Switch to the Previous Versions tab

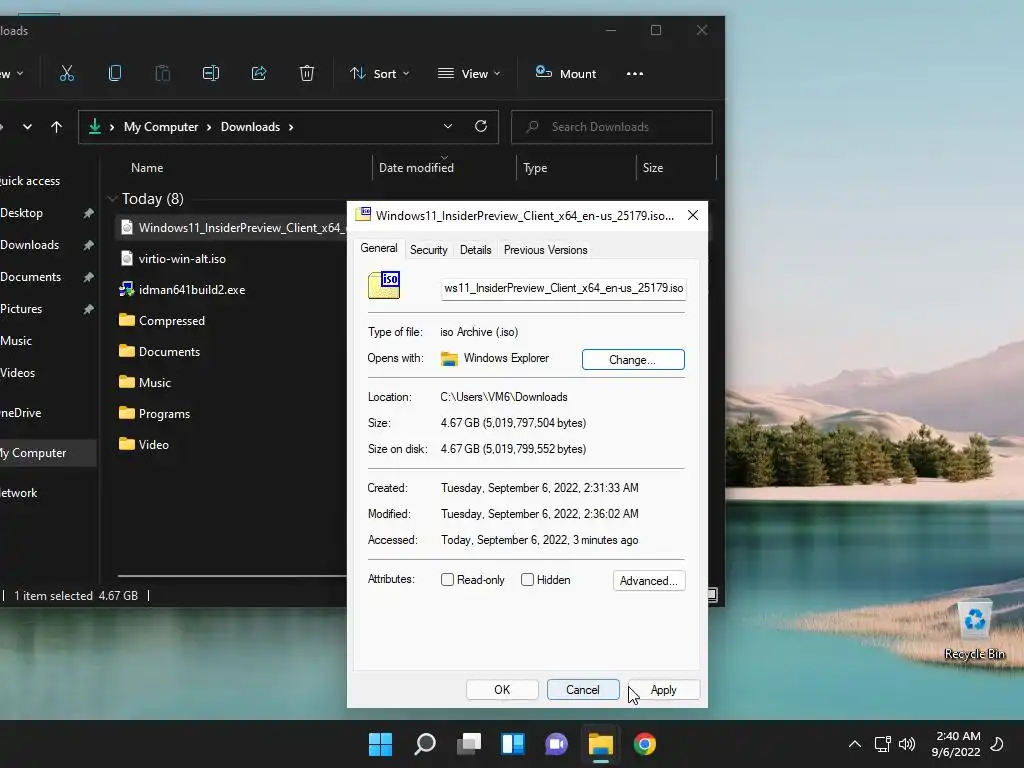tap(545, 249)
